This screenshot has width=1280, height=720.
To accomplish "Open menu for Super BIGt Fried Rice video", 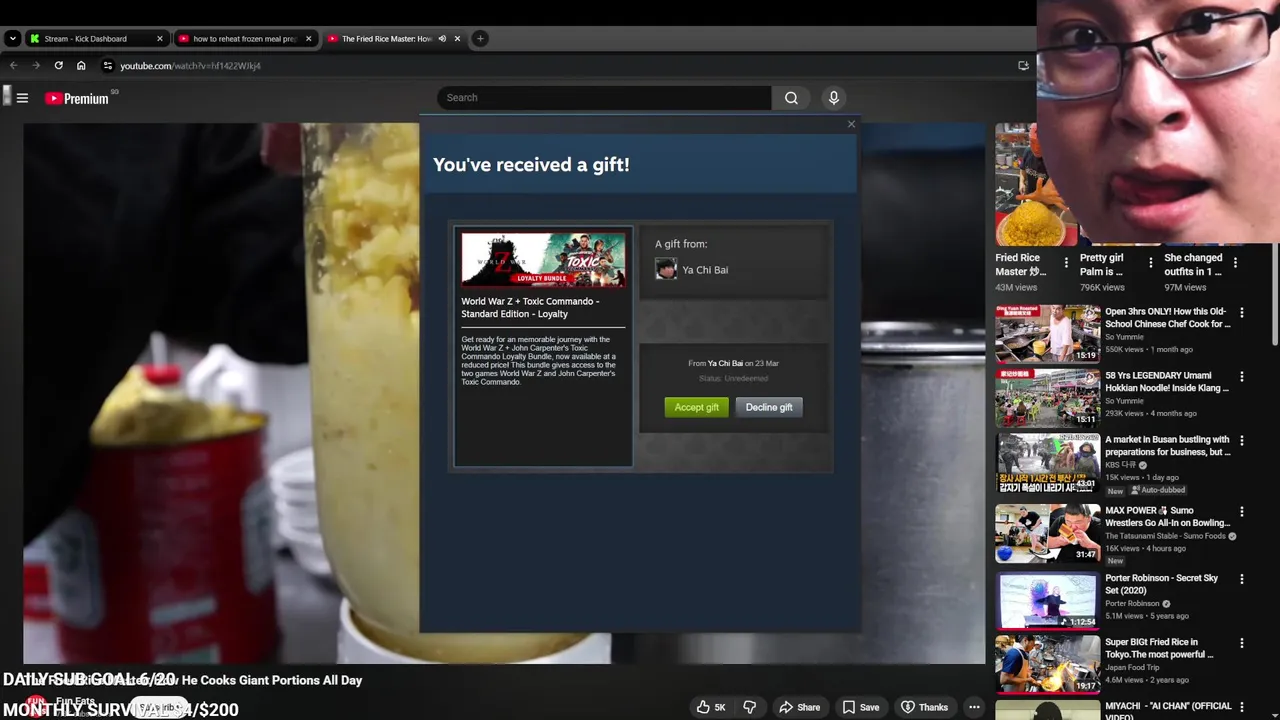I will 1242,643.
